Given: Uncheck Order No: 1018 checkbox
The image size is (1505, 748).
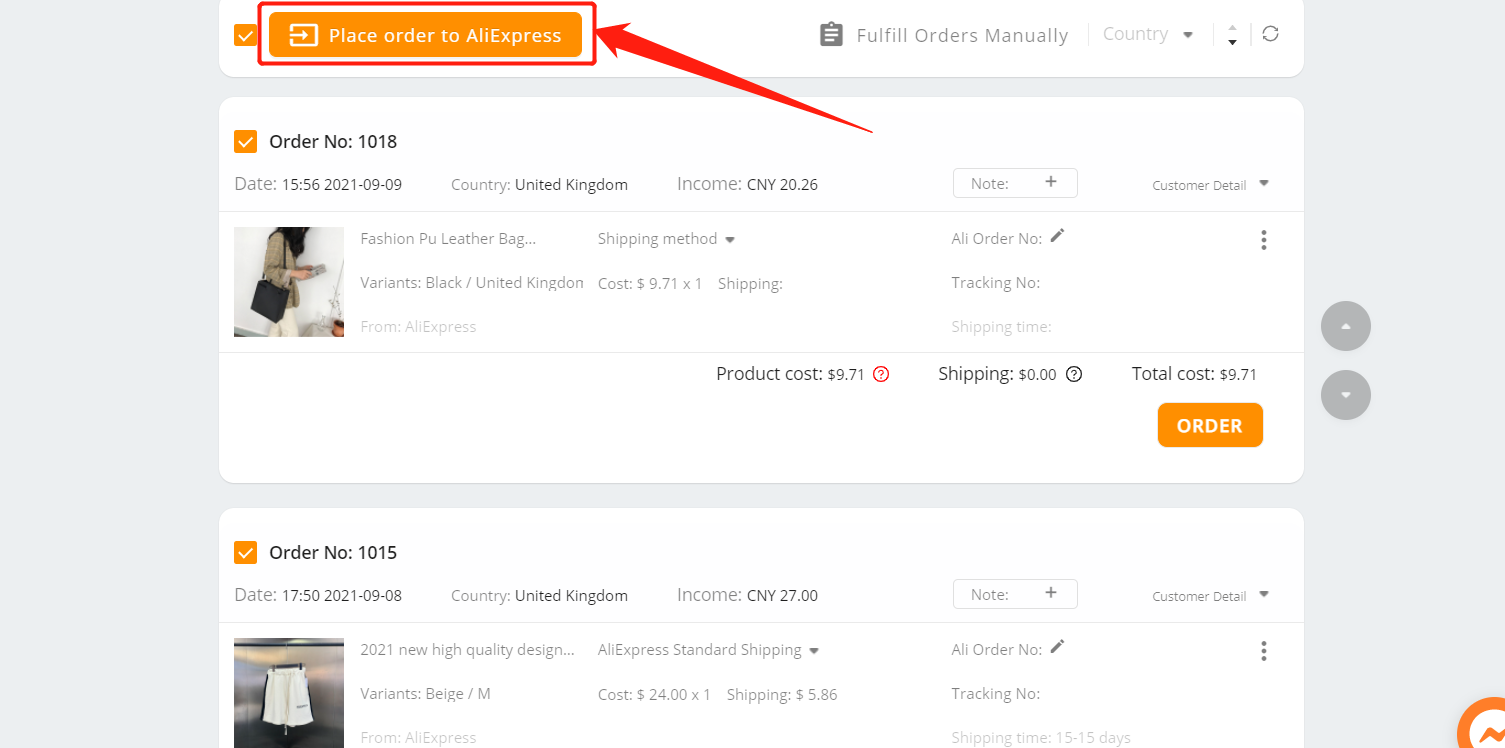Looking at the screenshot, I should click(x=245, y=141).
